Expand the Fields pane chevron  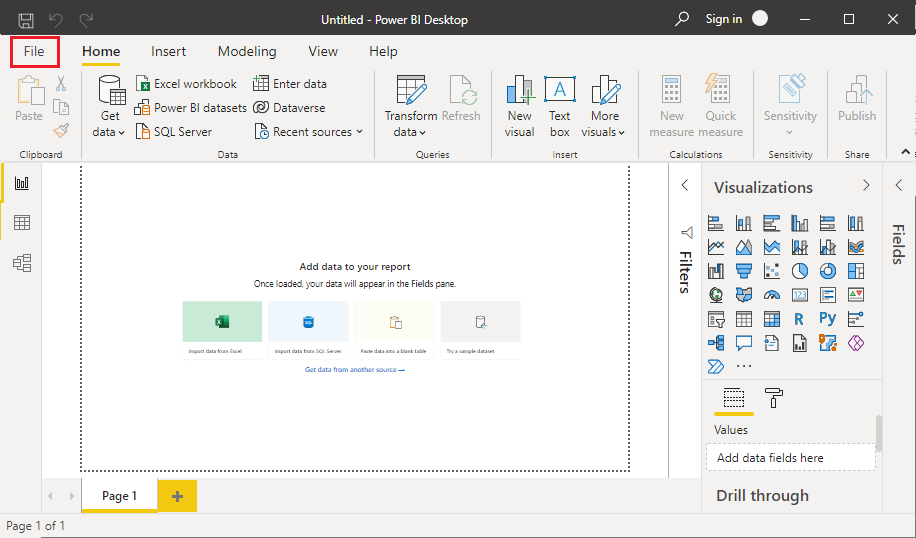[898, 185]
